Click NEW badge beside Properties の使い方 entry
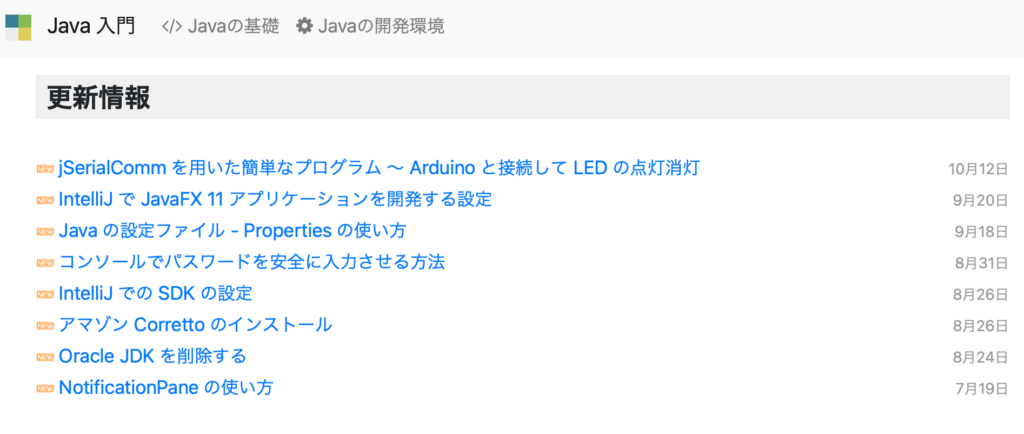This screenshot has height=434, width=1024. [45, 232]
